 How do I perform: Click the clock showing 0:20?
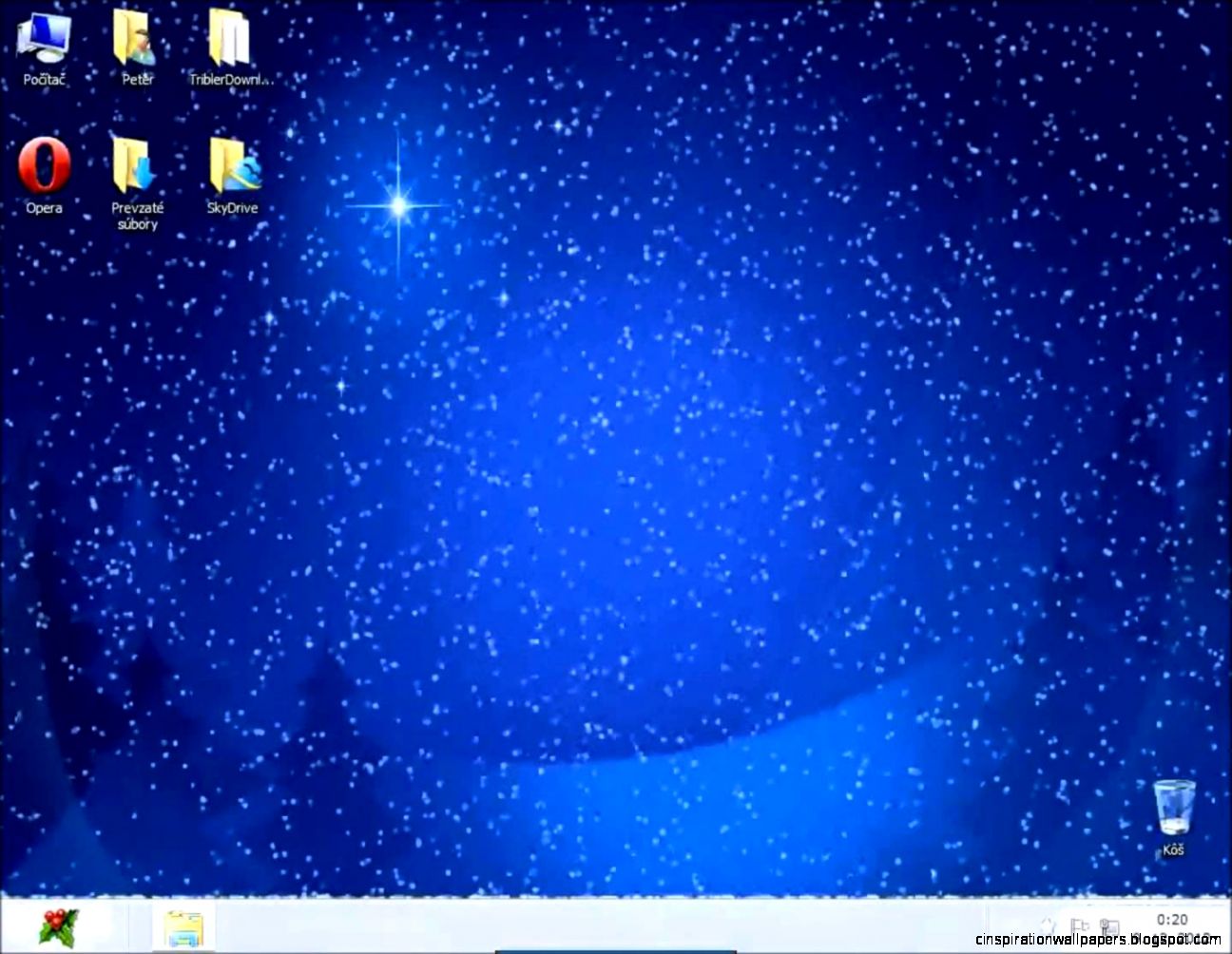(1174, 920)
